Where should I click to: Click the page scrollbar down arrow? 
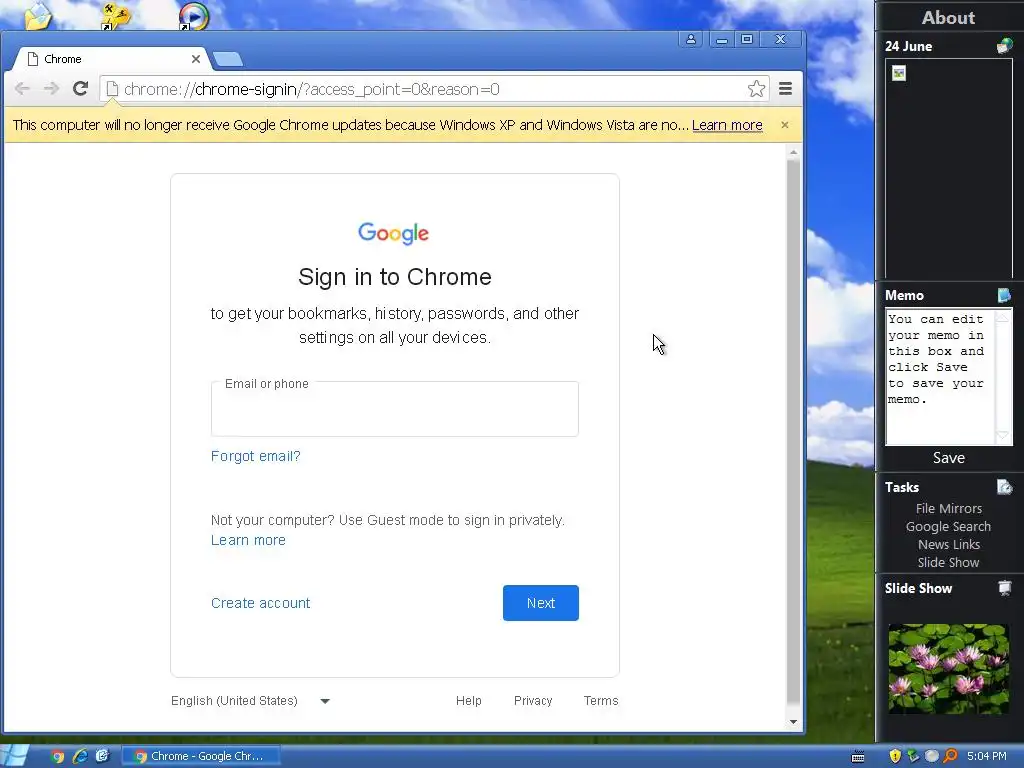(793, 722)
